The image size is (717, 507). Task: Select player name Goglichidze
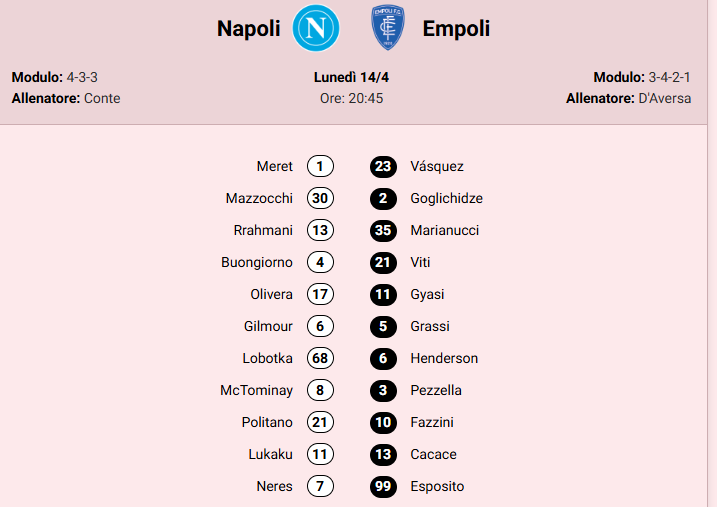pyautogui.click(x=446, y=198)
